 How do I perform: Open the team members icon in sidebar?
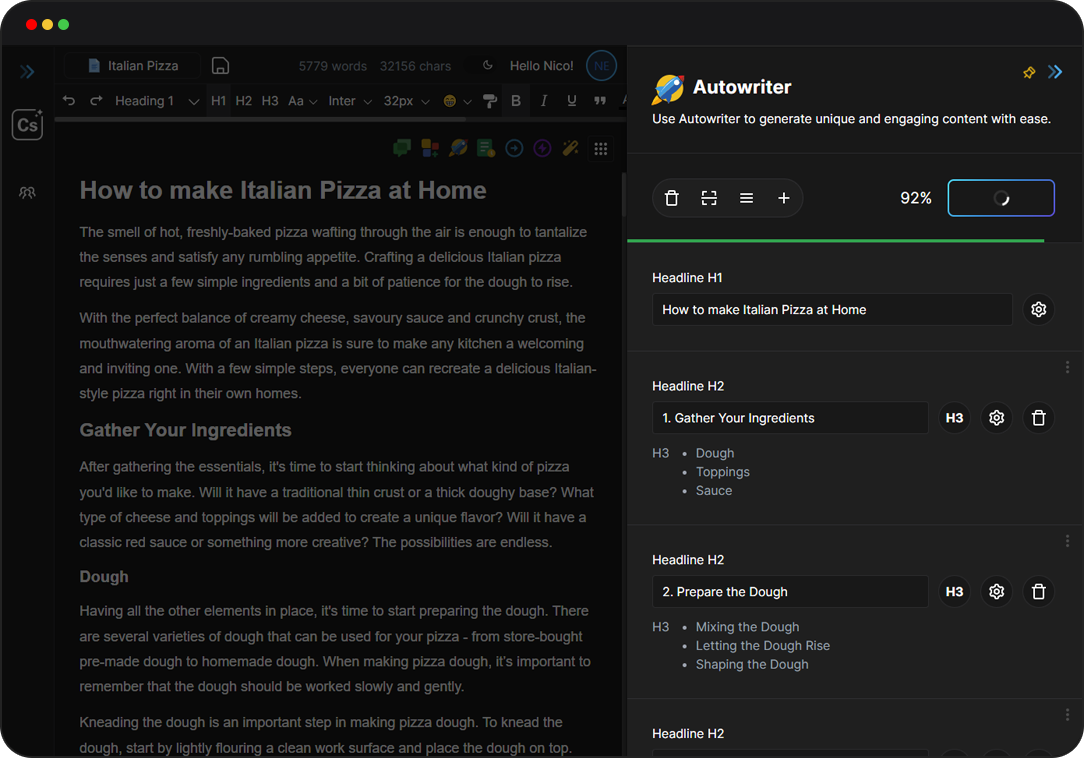[27, 192]
